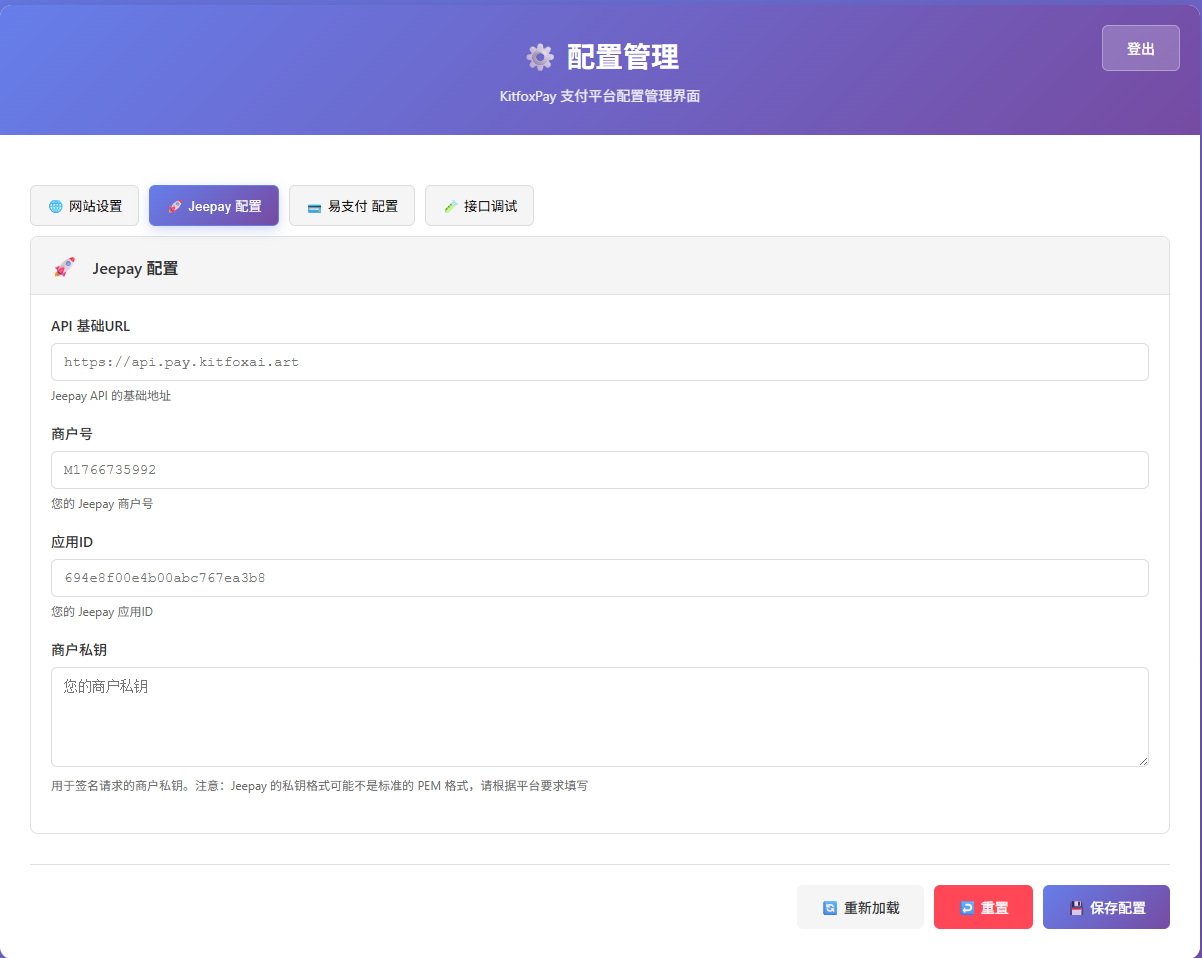Click the gear icon beside 配置管理 title
Screen dimensions: 1202x958
[540, 57]
